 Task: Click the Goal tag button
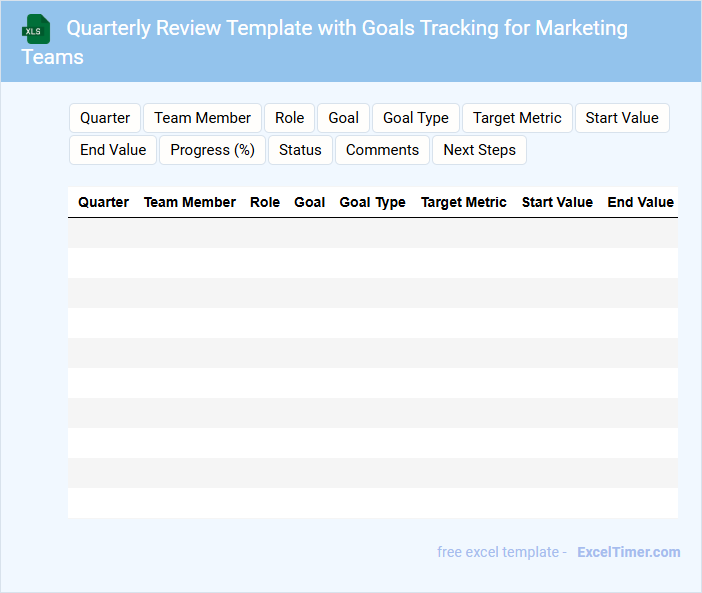[x=343, y=118]
